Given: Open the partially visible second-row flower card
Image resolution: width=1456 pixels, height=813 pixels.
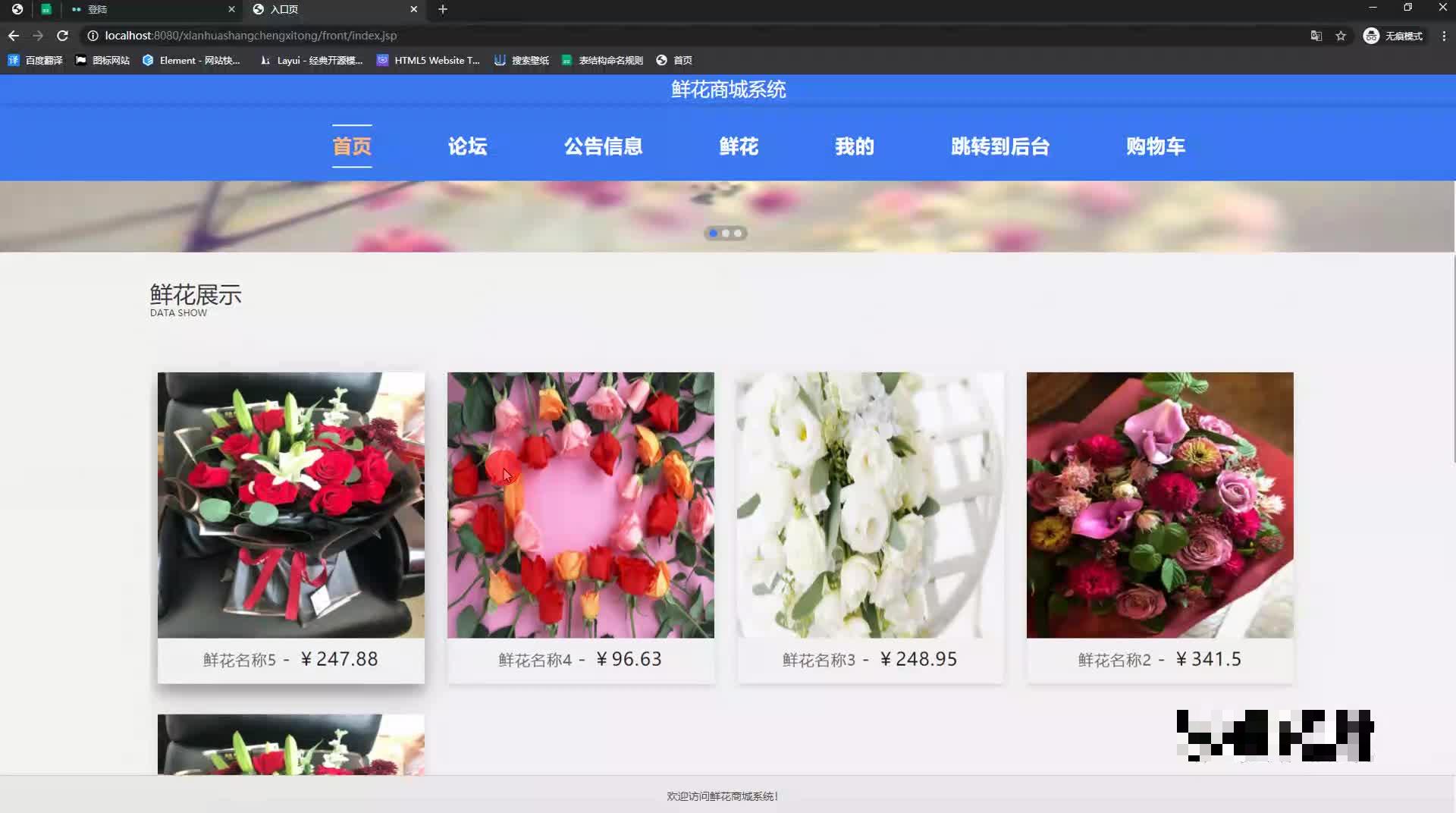Looking at the screenshot, I should point(291,744).
